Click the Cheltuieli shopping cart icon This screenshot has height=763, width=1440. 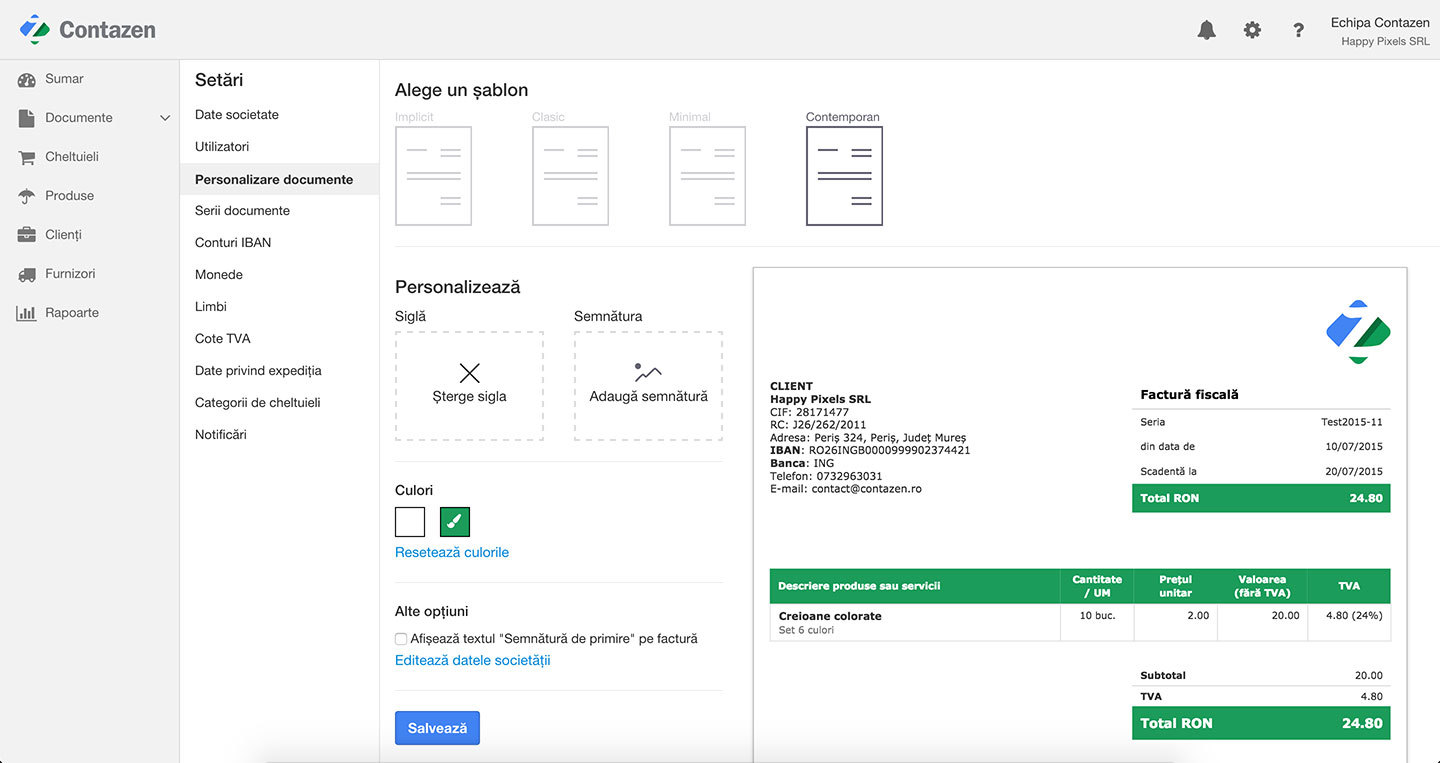tap(26, 157)
